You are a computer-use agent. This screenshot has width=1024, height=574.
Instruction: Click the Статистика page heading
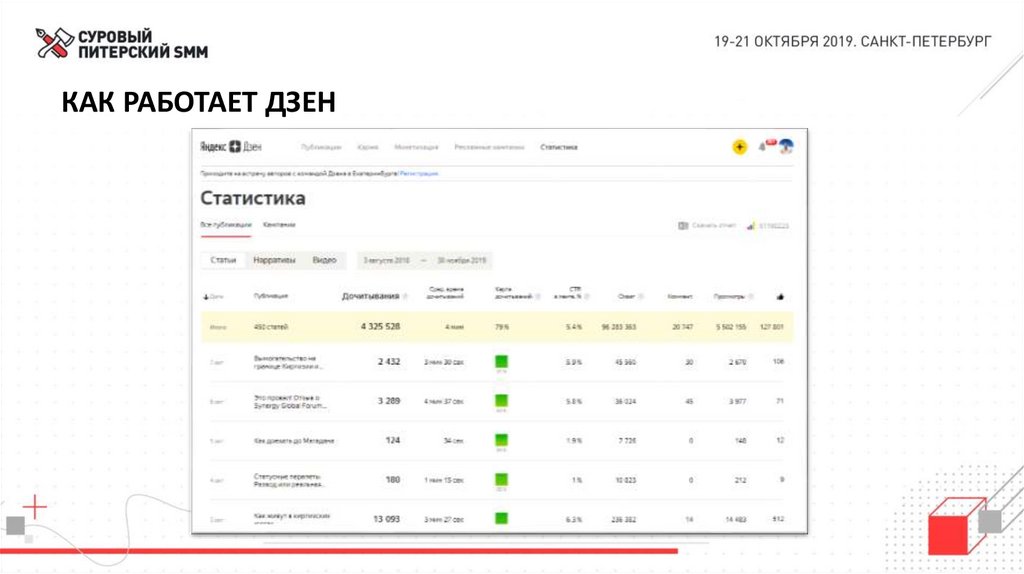(x=253, y=198)
